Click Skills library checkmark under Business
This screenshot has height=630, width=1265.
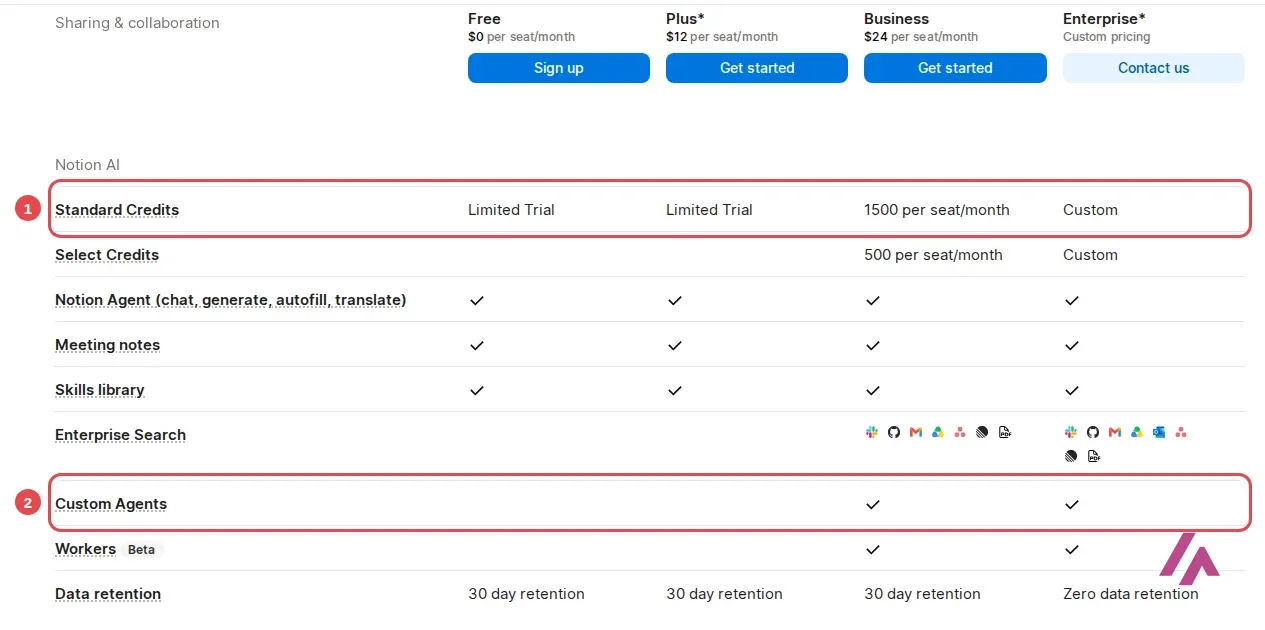pos(873,390)
